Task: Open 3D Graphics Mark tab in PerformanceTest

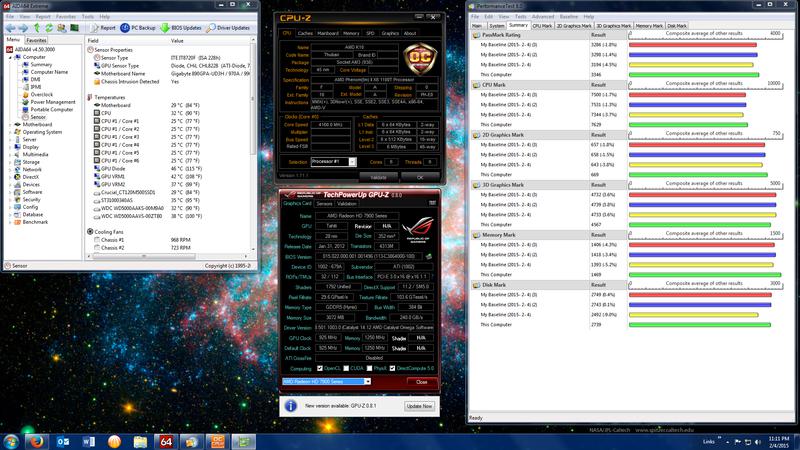Action: (613, 26)
